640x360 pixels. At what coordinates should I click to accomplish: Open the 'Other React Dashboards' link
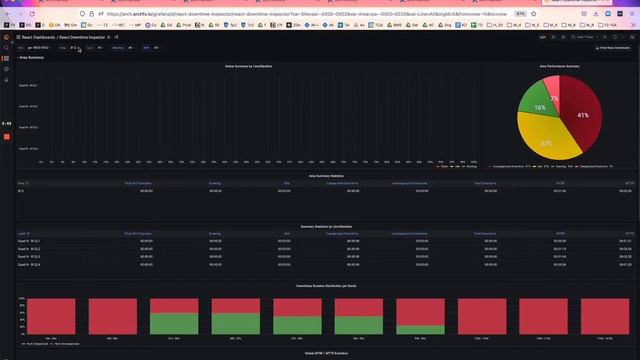pyautogui.click(x=613, y=48)
